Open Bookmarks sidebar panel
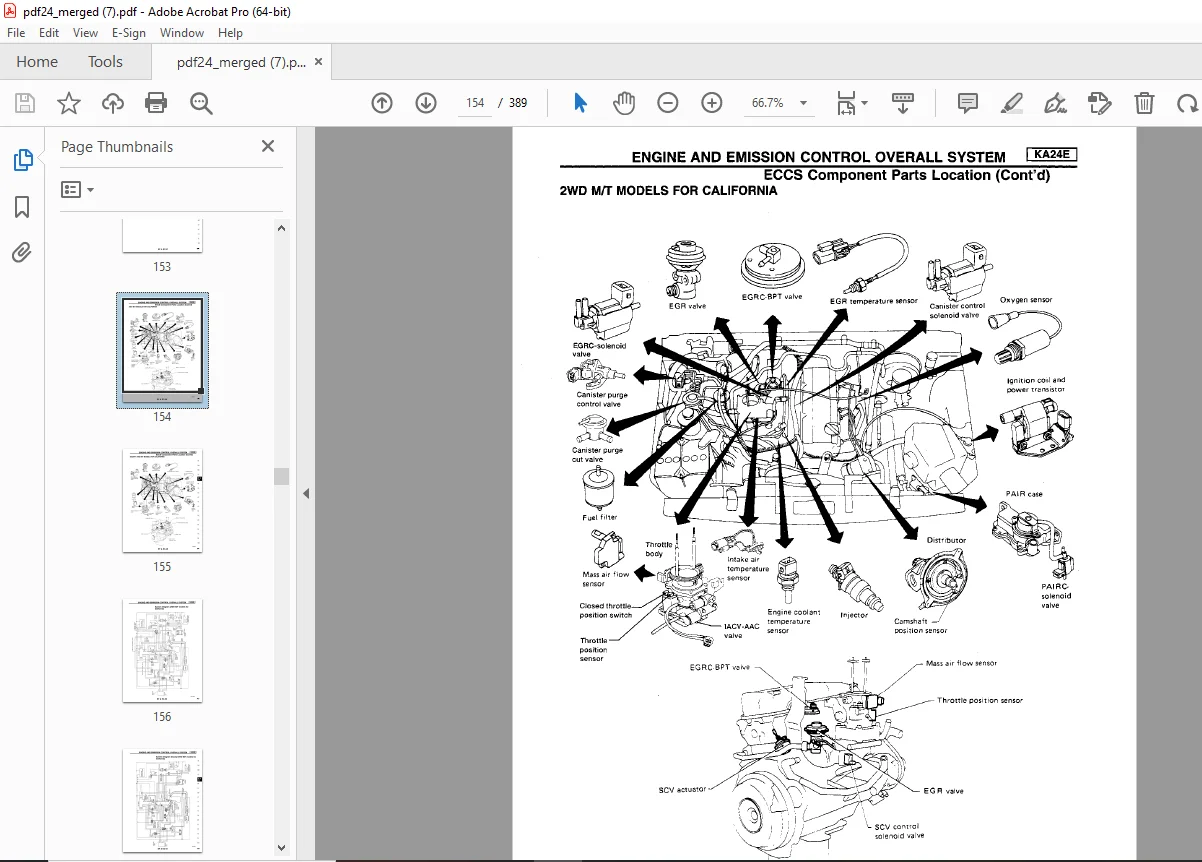 [22, 207]
